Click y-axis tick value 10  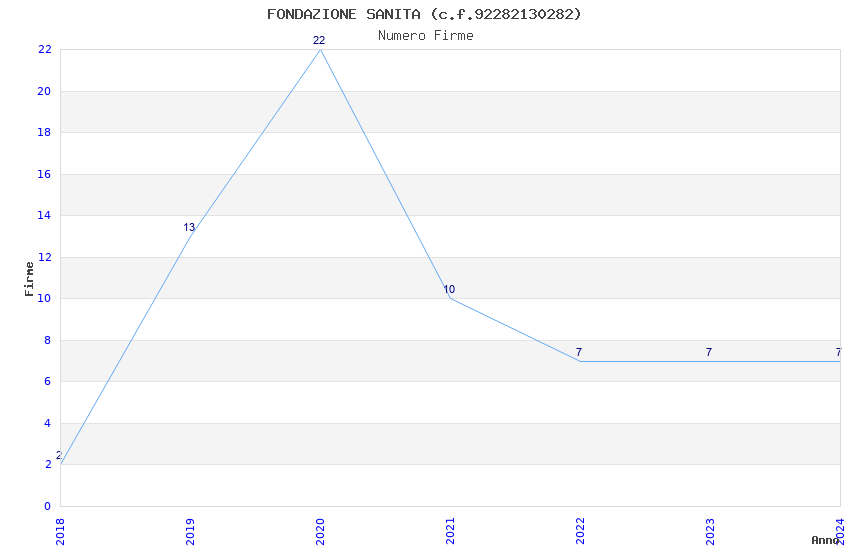click(x=44, y=298)
